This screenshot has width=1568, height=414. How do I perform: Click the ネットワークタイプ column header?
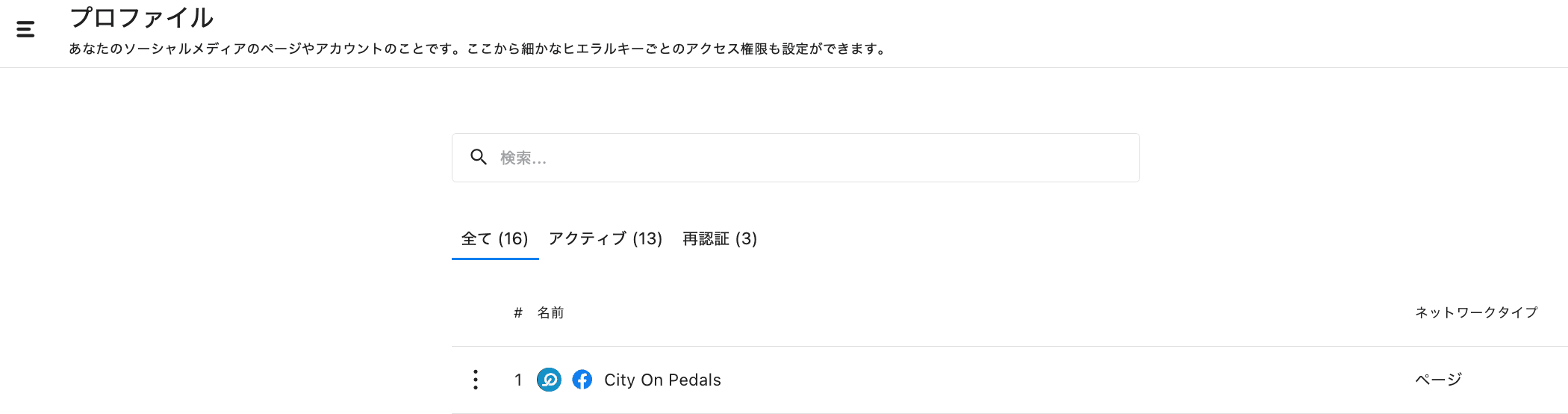1476,312
